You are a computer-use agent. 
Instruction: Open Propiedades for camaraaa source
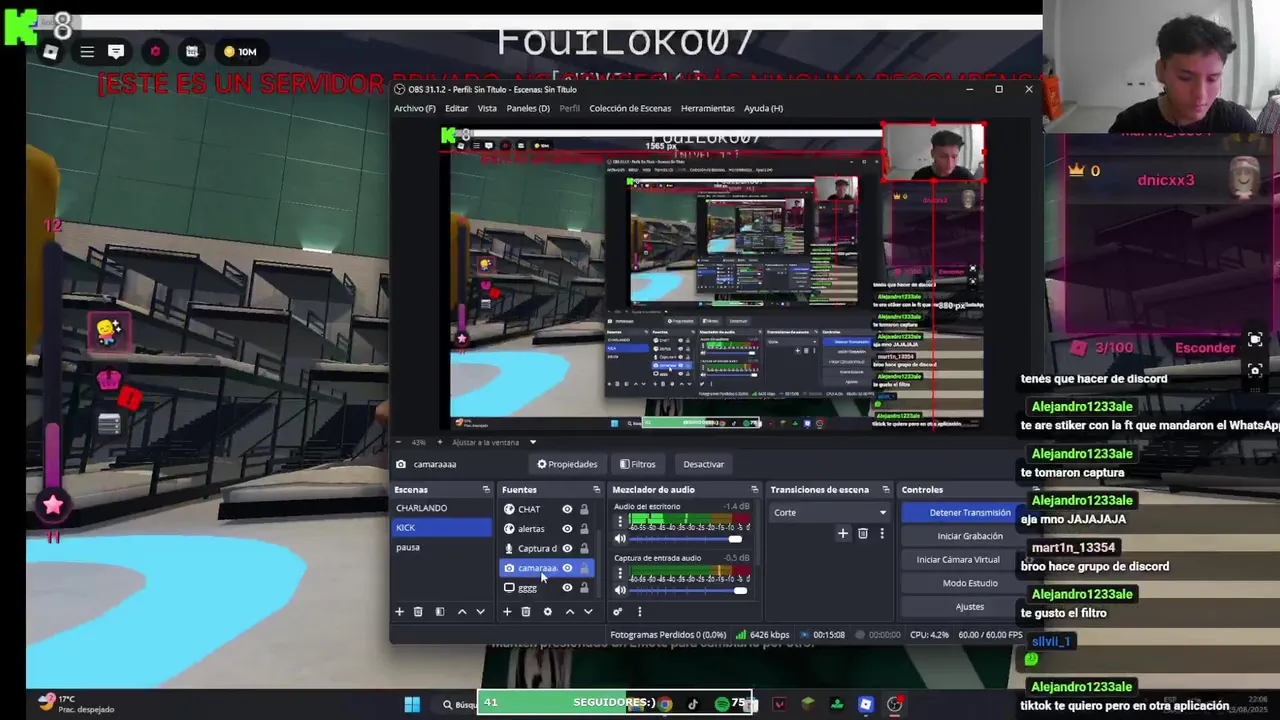(567, 464)
